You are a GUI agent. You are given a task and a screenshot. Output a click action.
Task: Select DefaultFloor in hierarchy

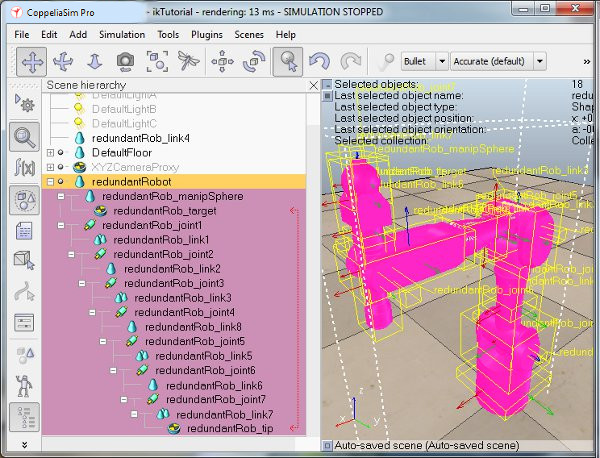(122, 153)
